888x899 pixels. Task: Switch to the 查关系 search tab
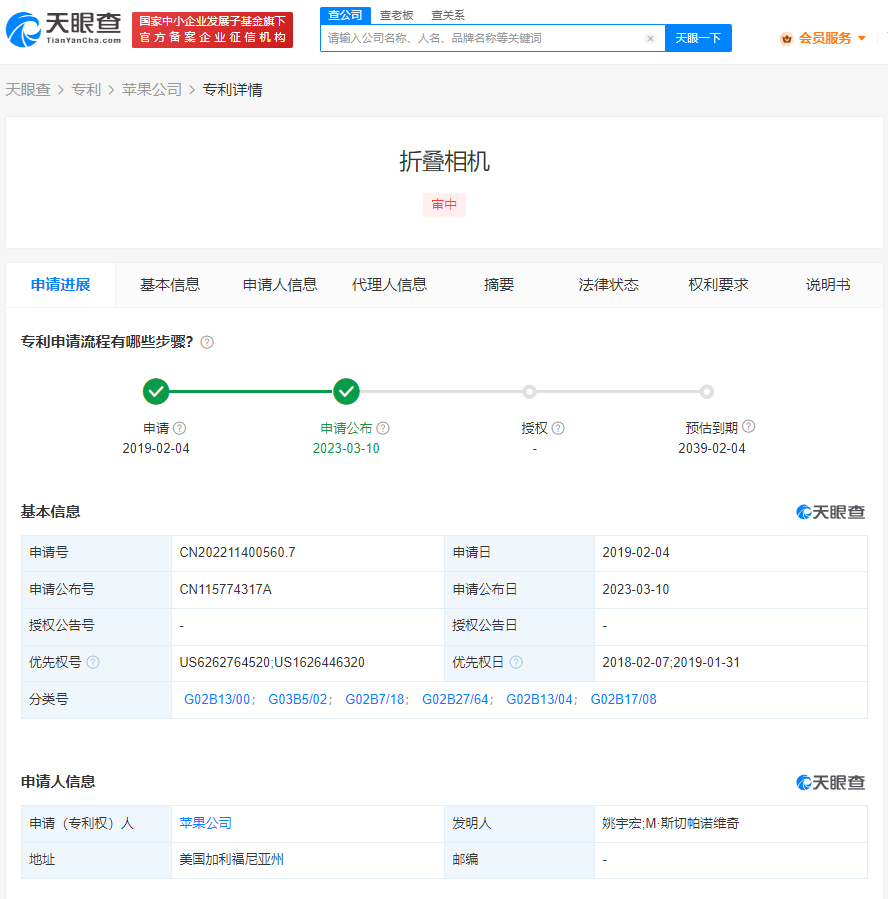tap(448, 15)
